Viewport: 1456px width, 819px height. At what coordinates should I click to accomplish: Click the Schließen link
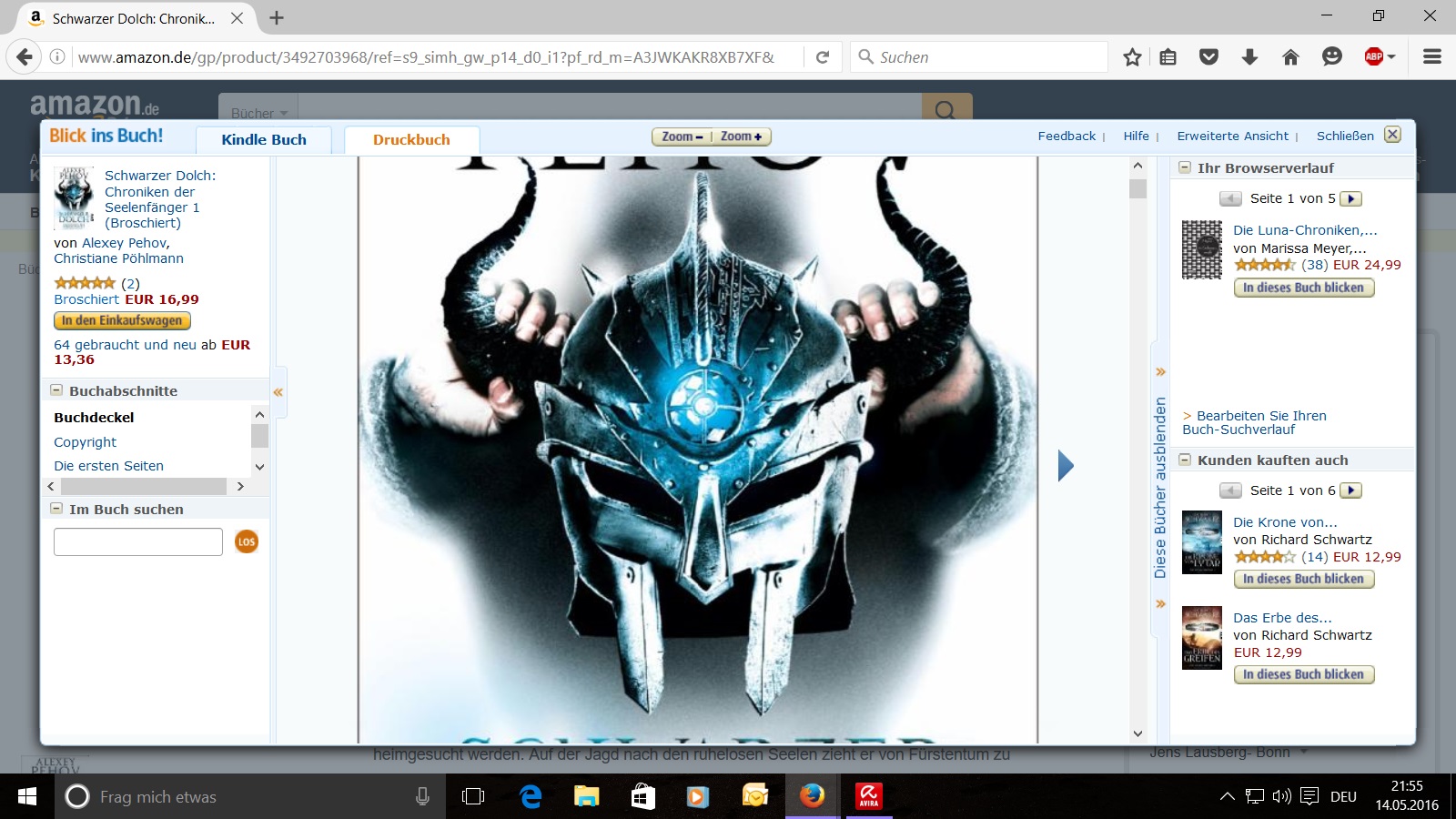click(1345, 136)
